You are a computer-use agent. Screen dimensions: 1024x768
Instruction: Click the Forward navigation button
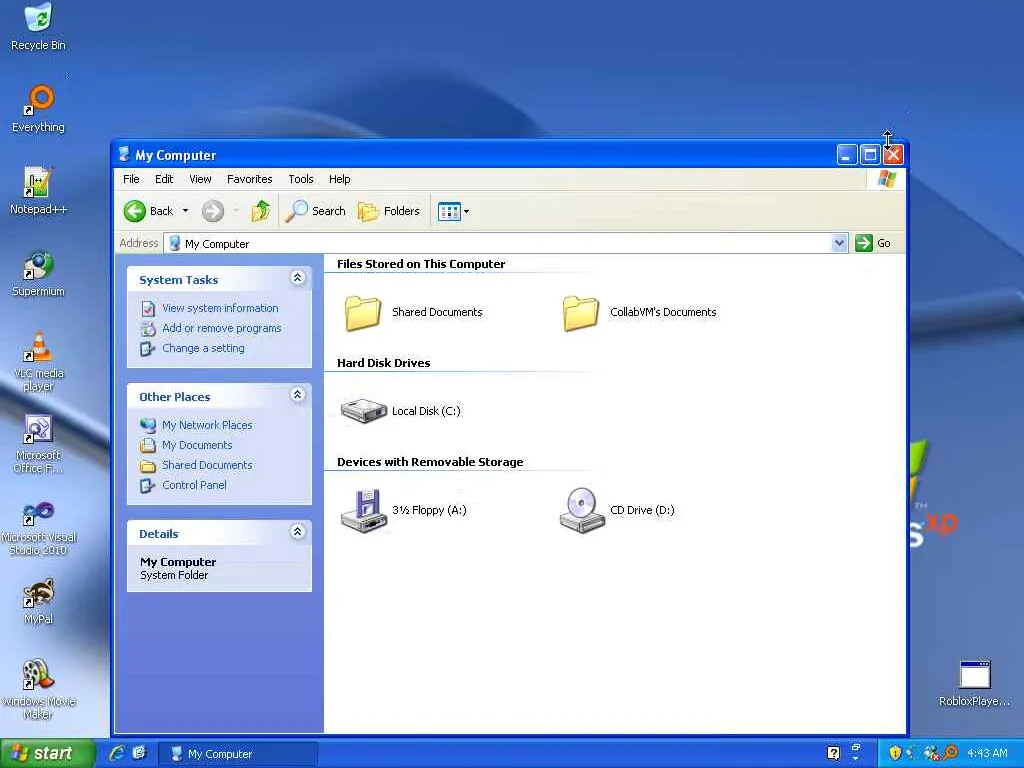click(x=212, y=211)
